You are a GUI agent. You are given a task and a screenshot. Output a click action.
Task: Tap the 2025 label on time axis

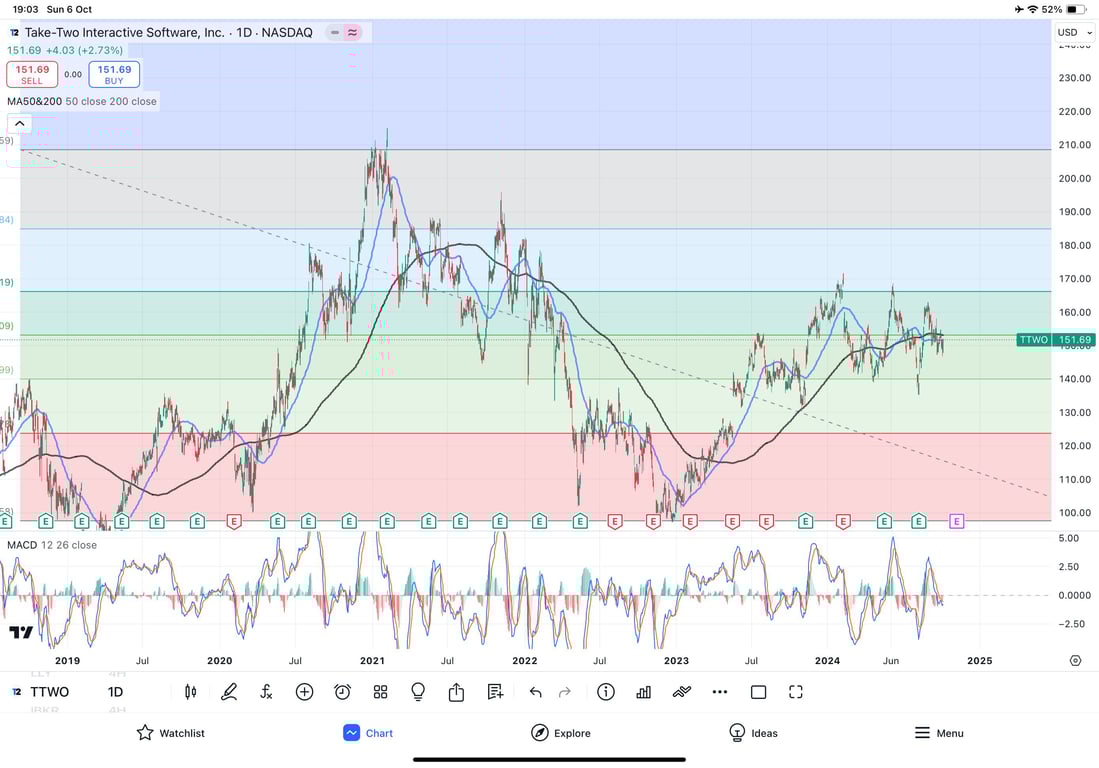tap(980, 661)
